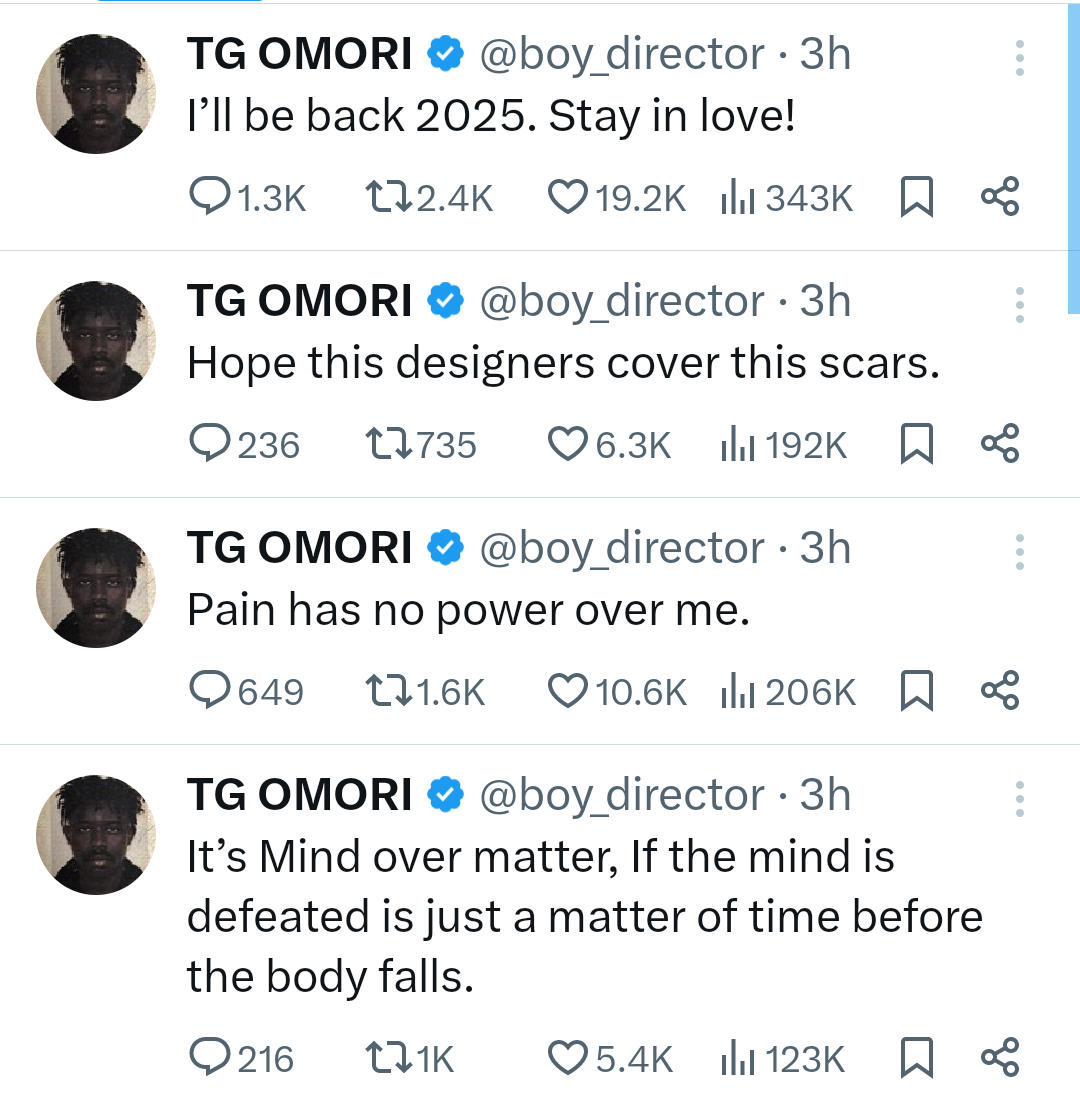Bookmark the "I'll be back 2025" tweet
The image size is (1080, 1111).
click(x=916, y=197)
